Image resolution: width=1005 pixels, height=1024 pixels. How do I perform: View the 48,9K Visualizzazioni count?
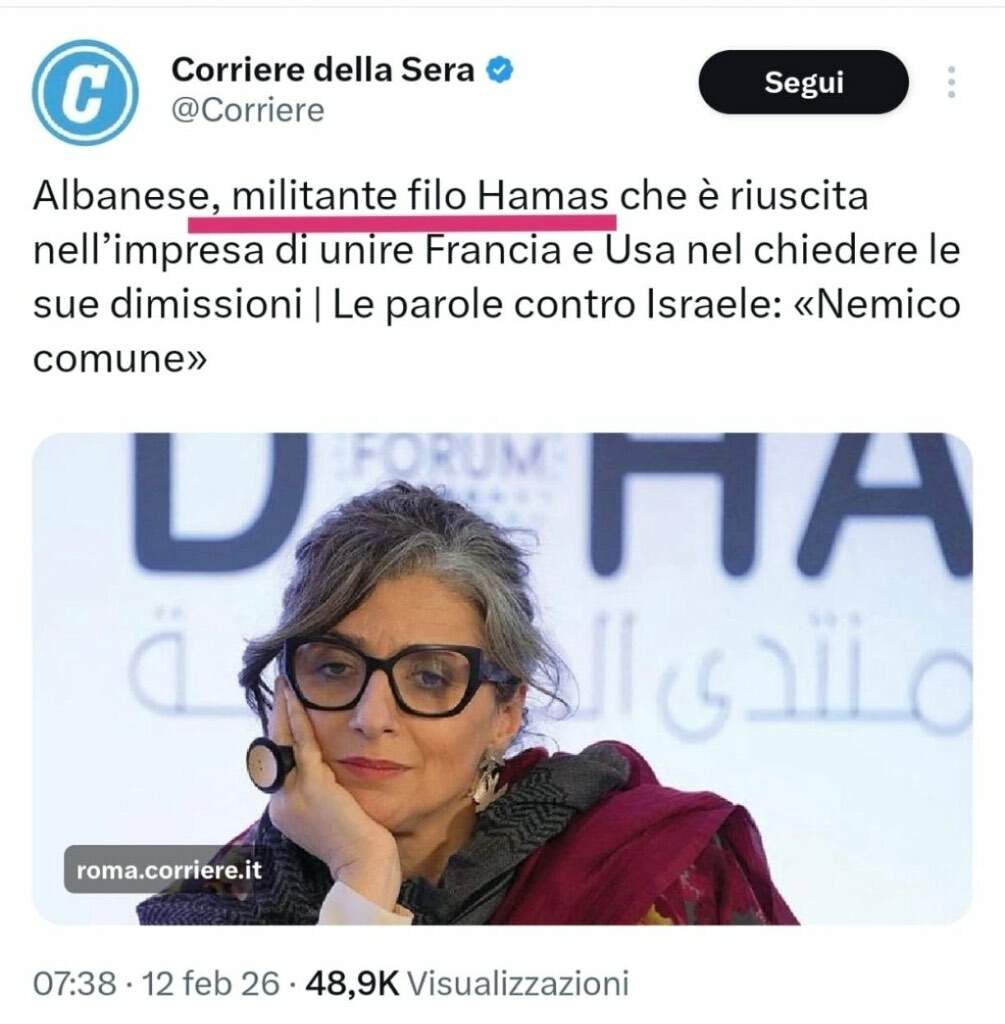[468, 984]
